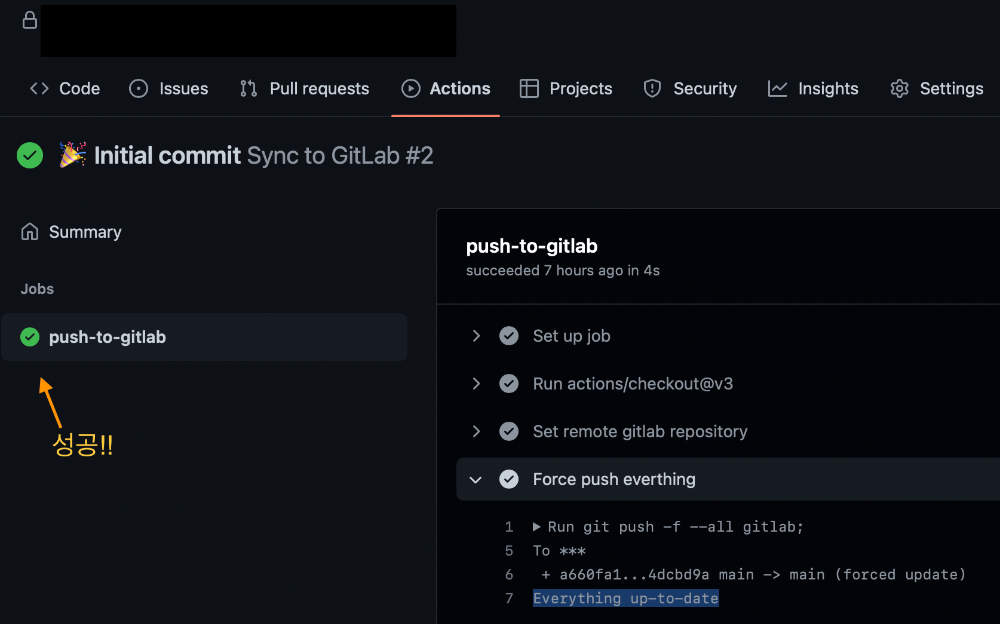Click check icon of Set remote gitlab repository

509,431
